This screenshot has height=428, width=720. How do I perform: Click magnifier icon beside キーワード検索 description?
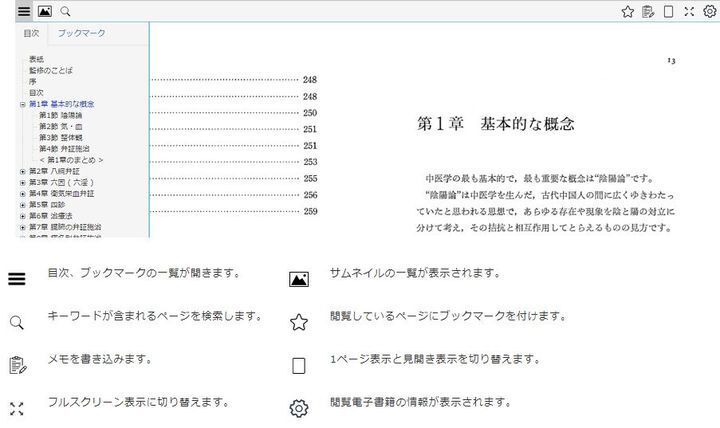point(17,322)
